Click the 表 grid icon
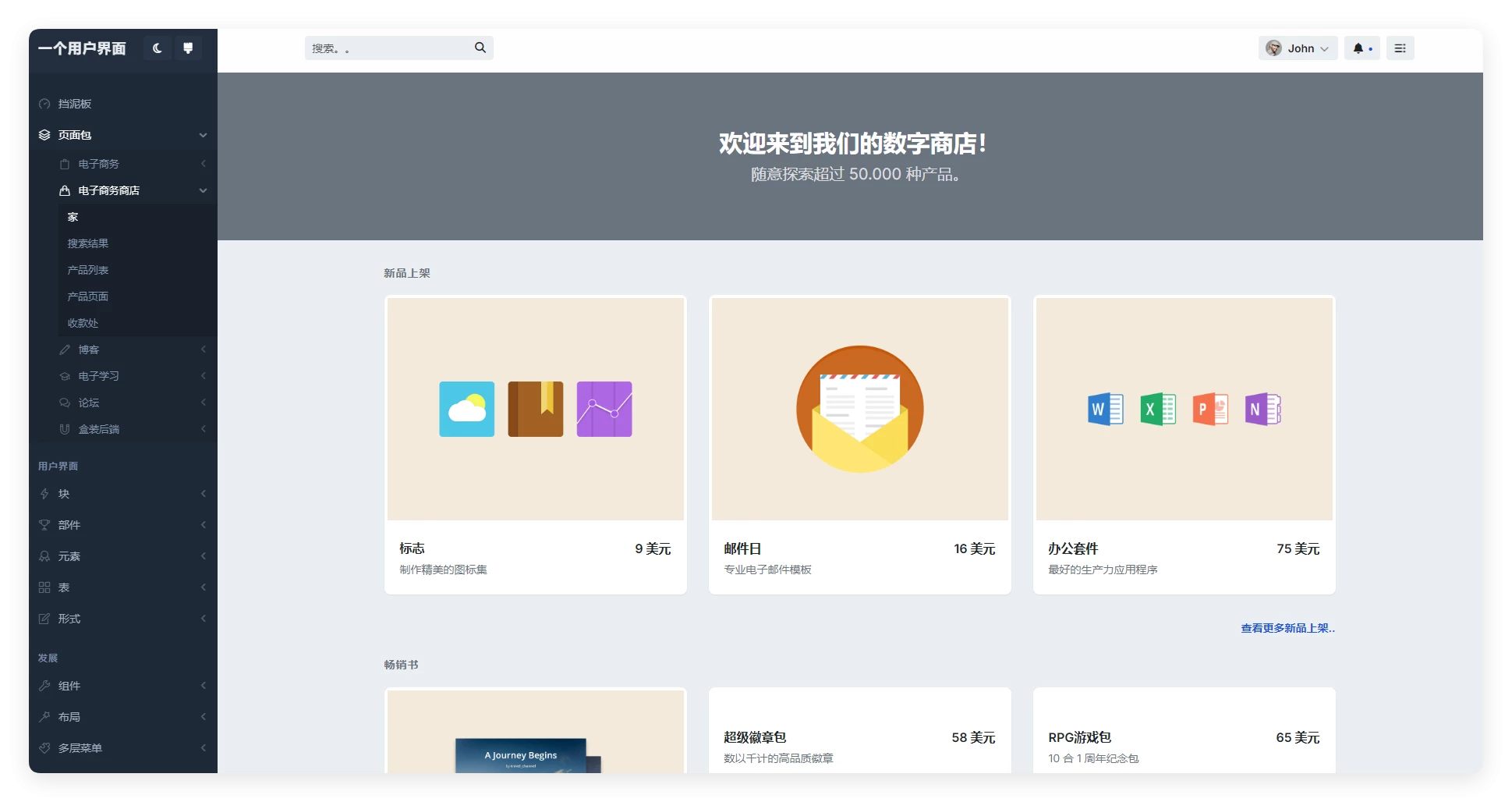Viewport: 1512px width, 802px height. pyautogui.click(x=44, y=587)
